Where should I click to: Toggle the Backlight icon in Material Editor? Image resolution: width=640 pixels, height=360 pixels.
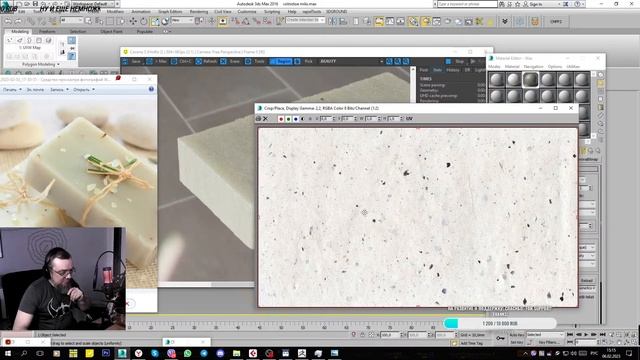(x=601, y=83)
